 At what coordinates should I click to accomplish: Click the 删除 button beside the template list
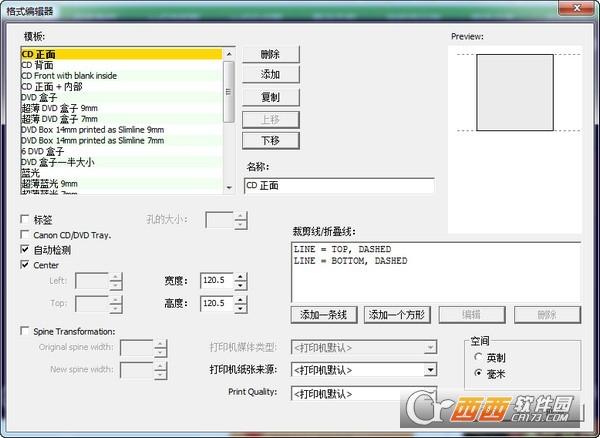tap(271, 54)
